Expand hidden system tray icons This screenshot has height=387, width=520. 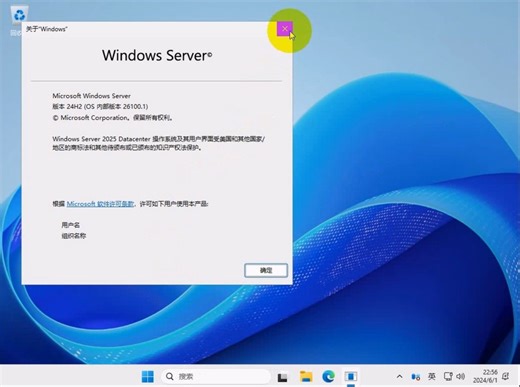point(399,377)
